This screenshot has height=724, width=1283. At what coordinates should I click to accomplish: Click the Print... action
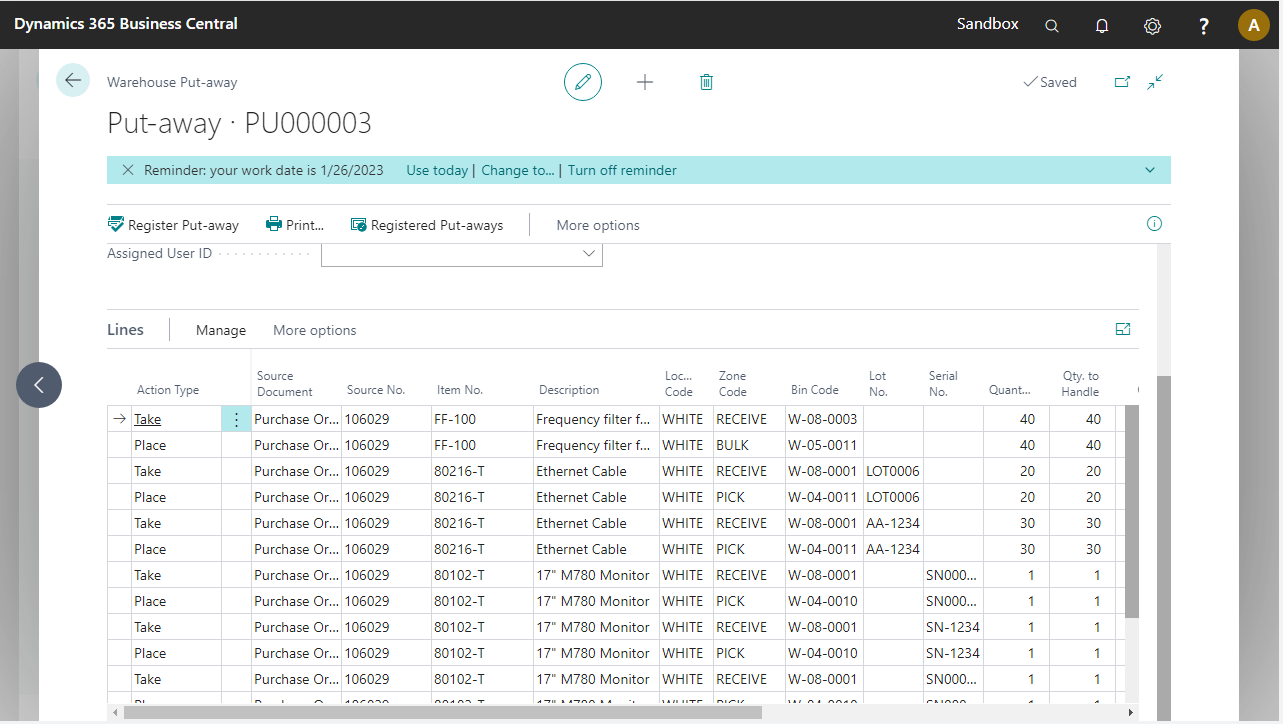295,225
